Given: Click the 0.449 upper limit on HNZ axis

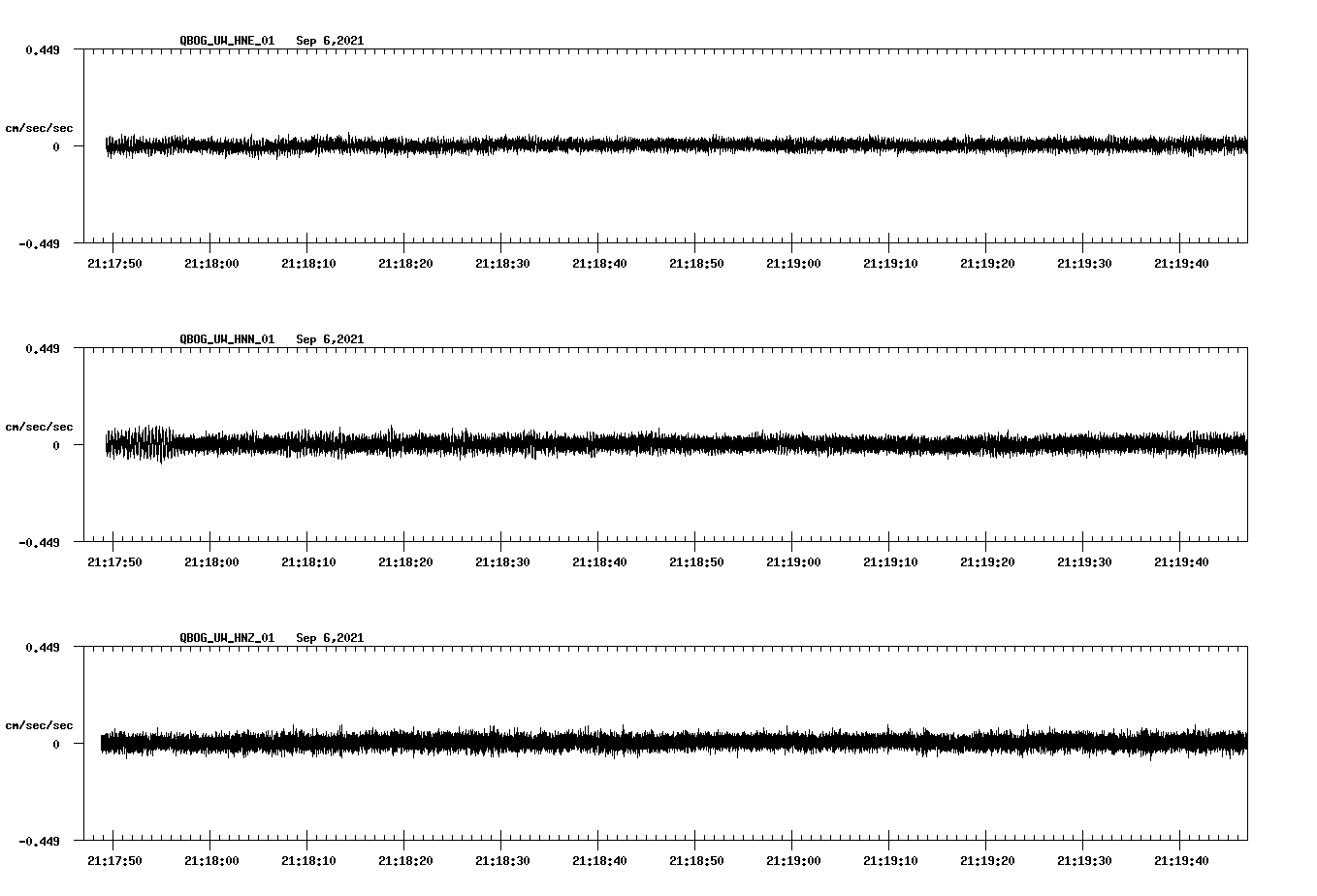Looking at the screenshot, I should pos(42,647).
